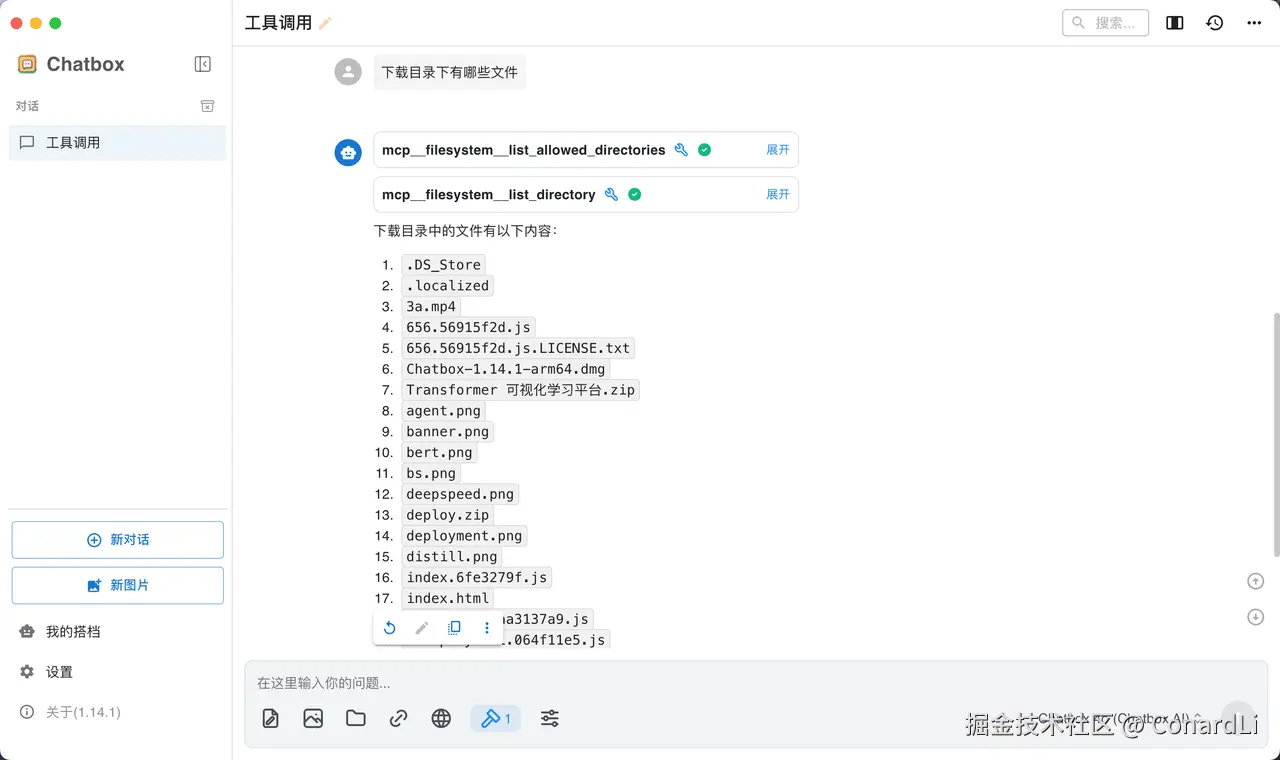1280x760 pixels.
Task: Click the .localized file entry
Action: click(x=448, y=286)
